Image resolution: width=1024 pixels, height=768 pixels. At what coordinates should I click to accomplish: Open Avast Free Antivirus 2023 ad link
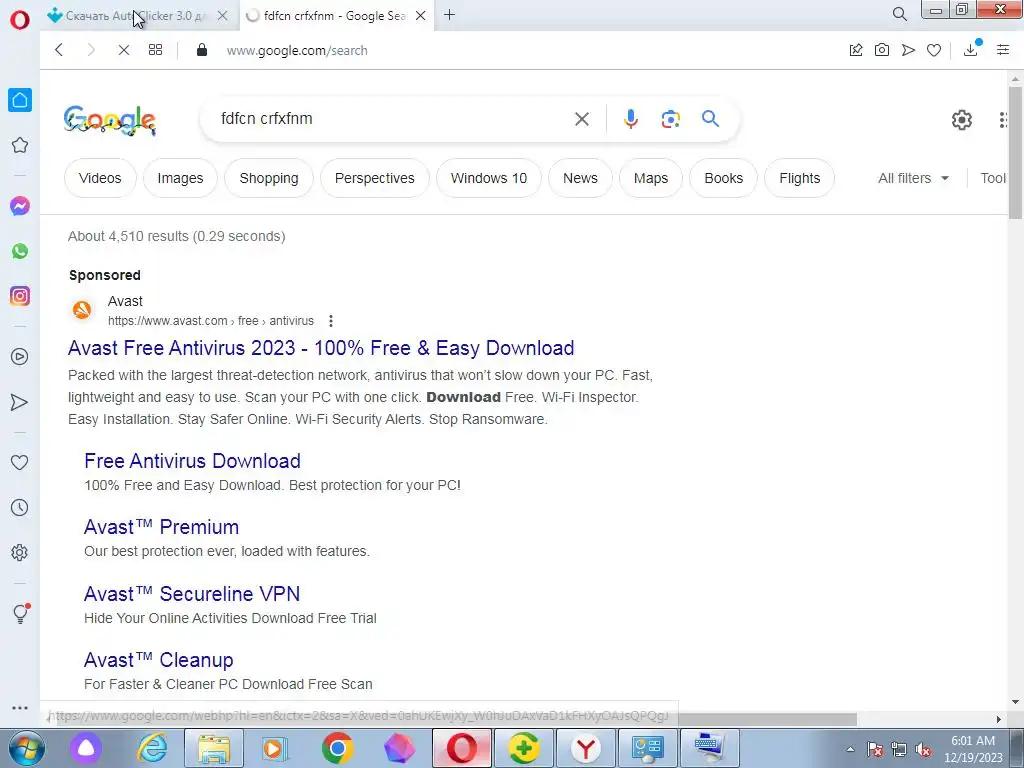(x=321, y=348)
